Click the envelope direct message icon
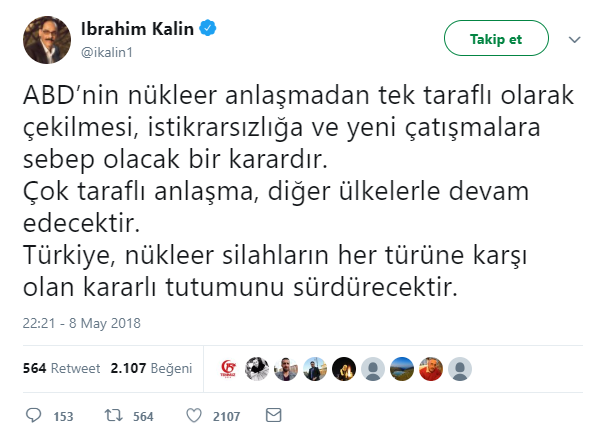 point(274,415)
